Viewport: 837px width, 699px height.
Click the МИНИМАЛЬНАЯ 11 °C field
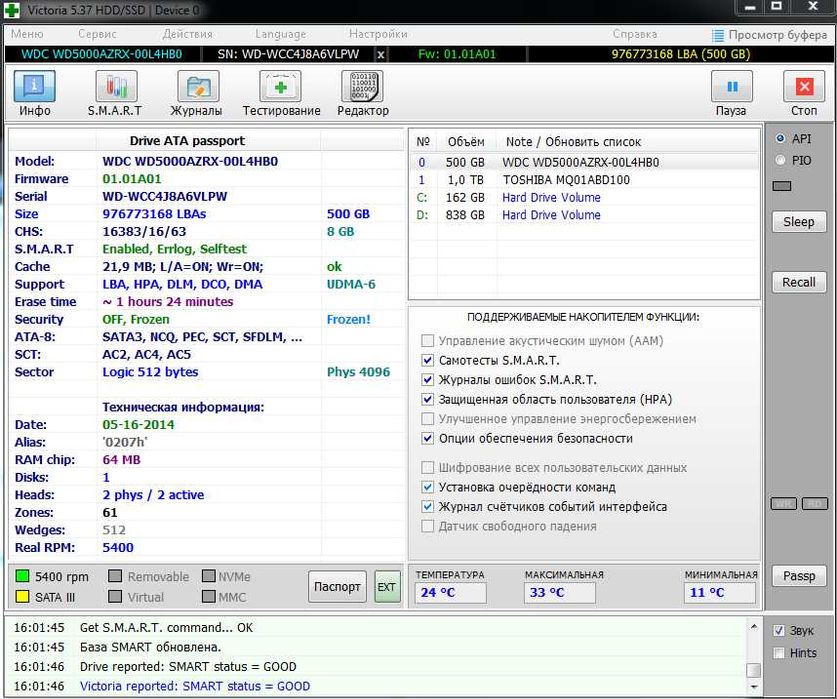tap(720, 593)
